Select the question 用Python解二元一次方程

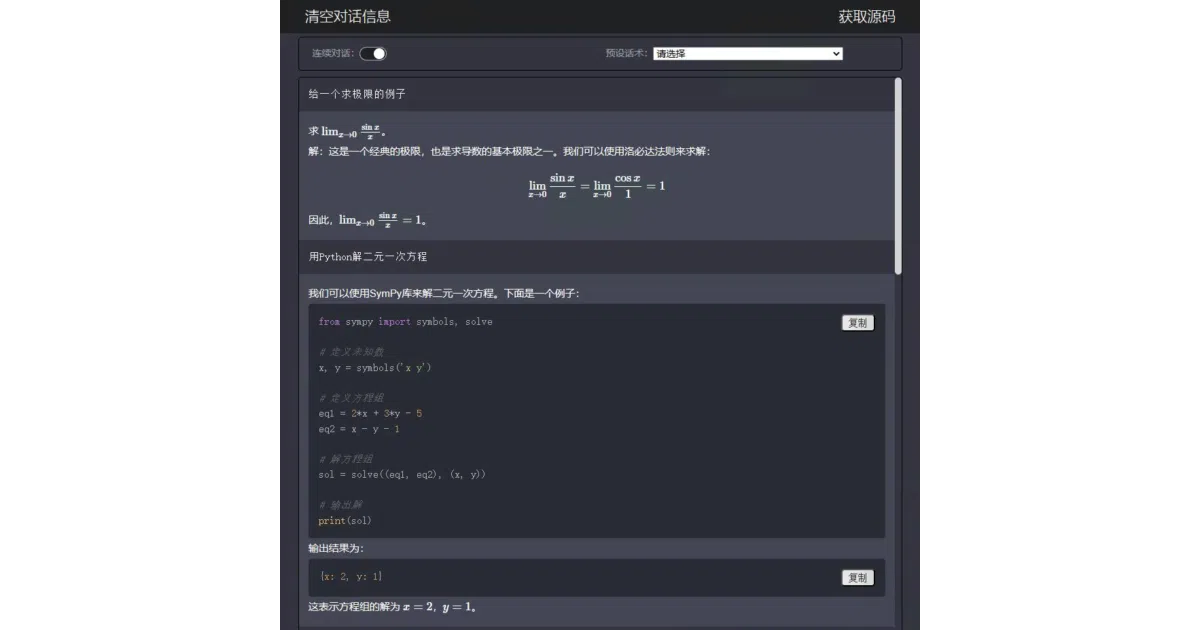point(368,257)
